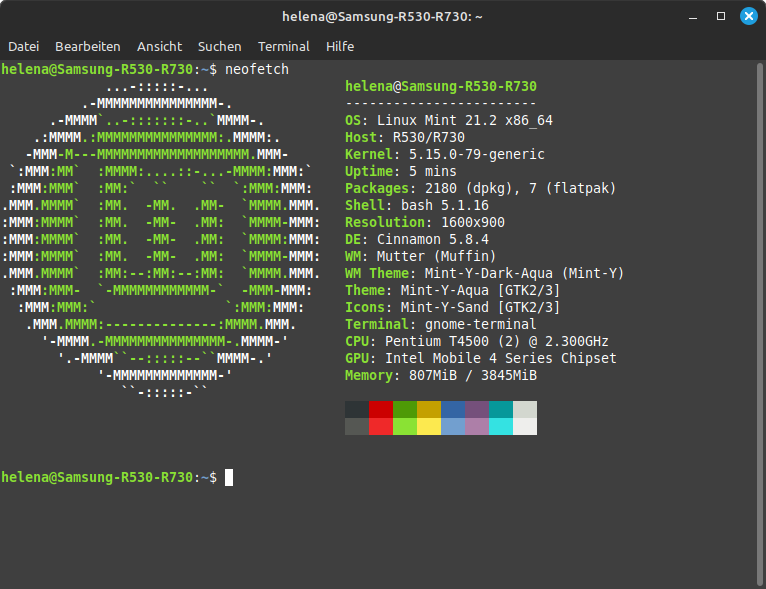The width and height of the screenshot is (766, 589).
Task: Click the teal color block in top row
Action: pos(501,409)
